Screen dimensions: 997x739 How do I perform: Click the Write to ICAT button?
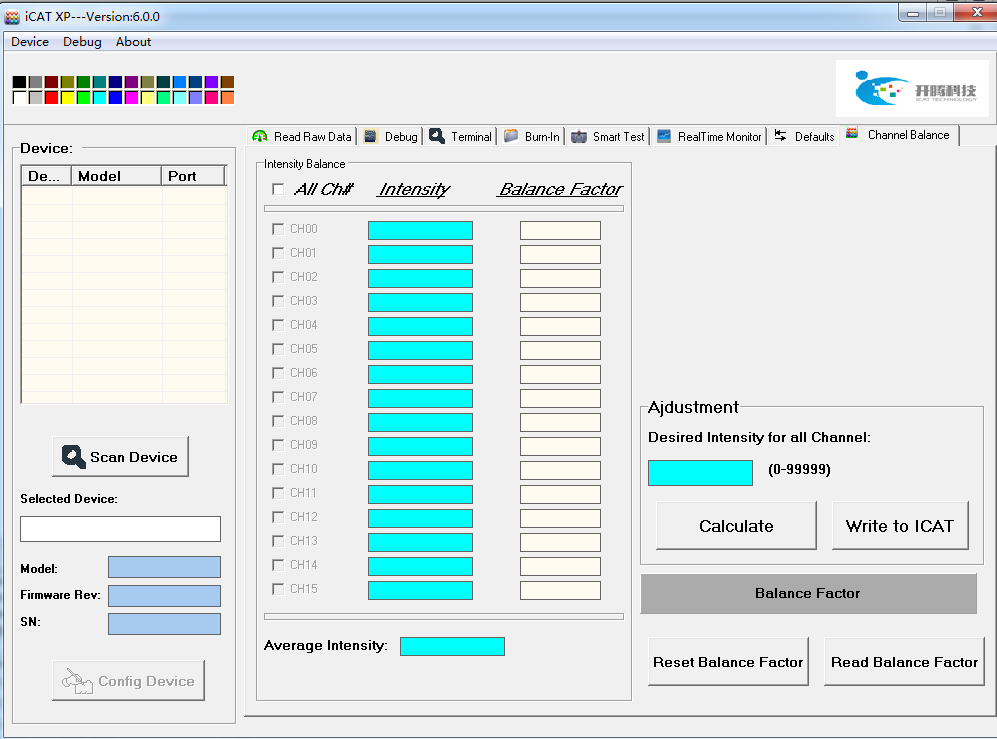(900, 526)
